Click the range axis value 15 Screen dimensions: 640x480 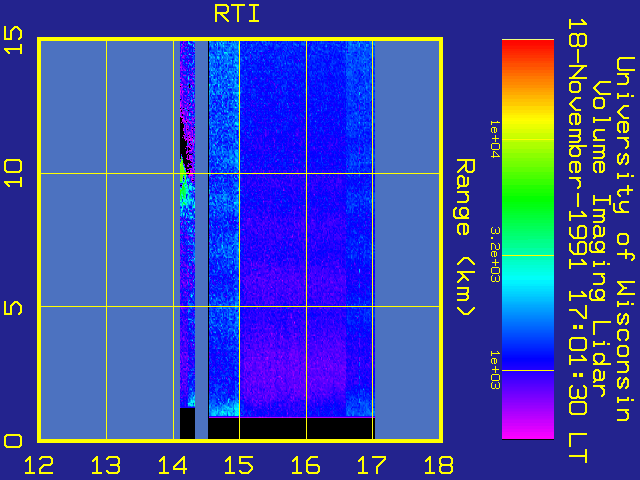[x=13, y=40]
